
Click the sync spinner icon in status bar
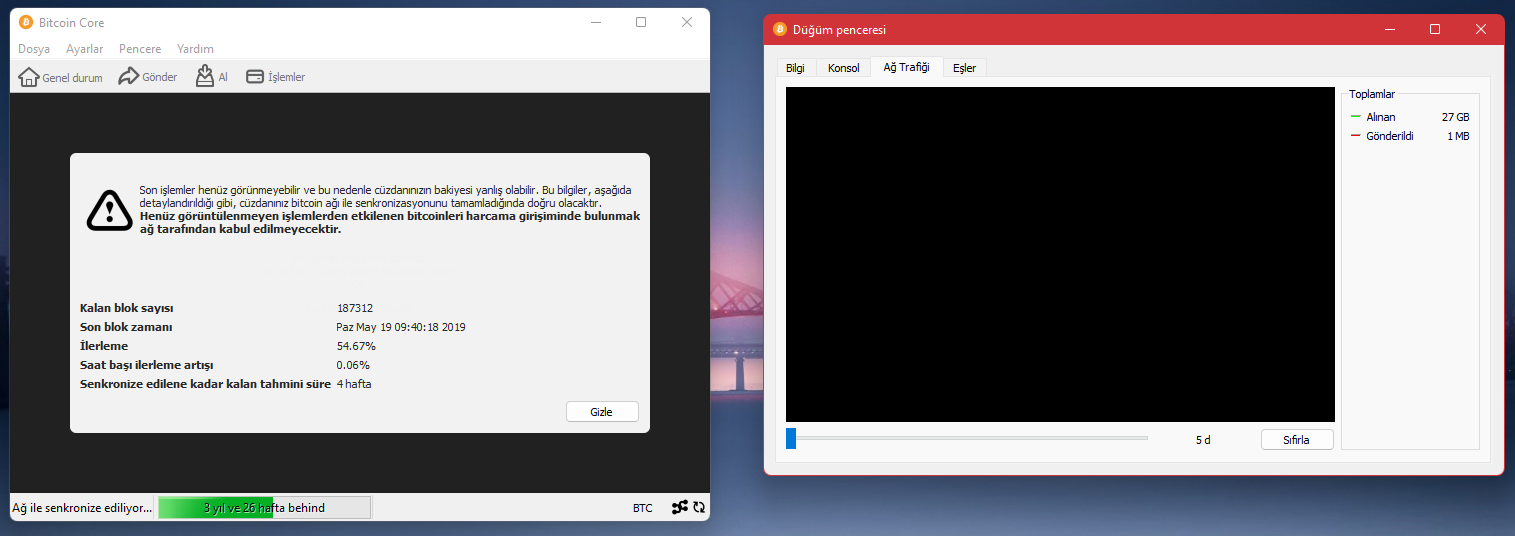(699, 508)
